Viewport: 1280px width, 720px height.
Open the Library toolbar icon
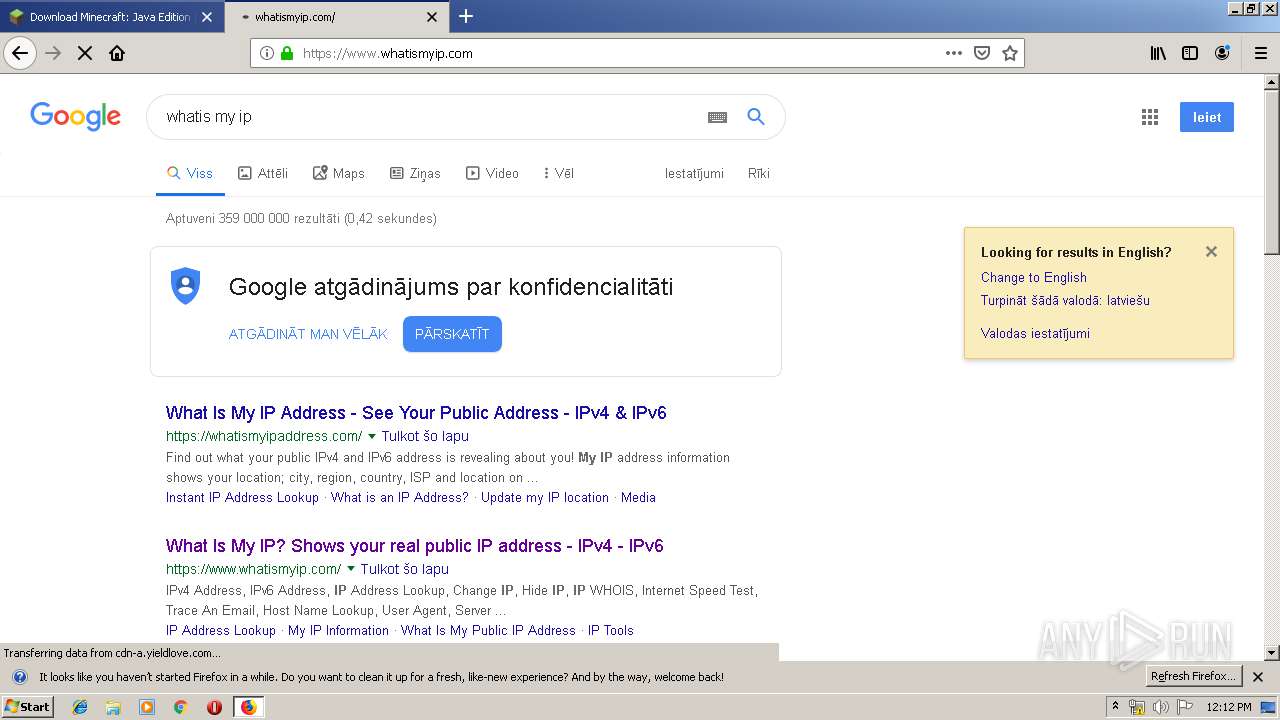(1158, 53)
